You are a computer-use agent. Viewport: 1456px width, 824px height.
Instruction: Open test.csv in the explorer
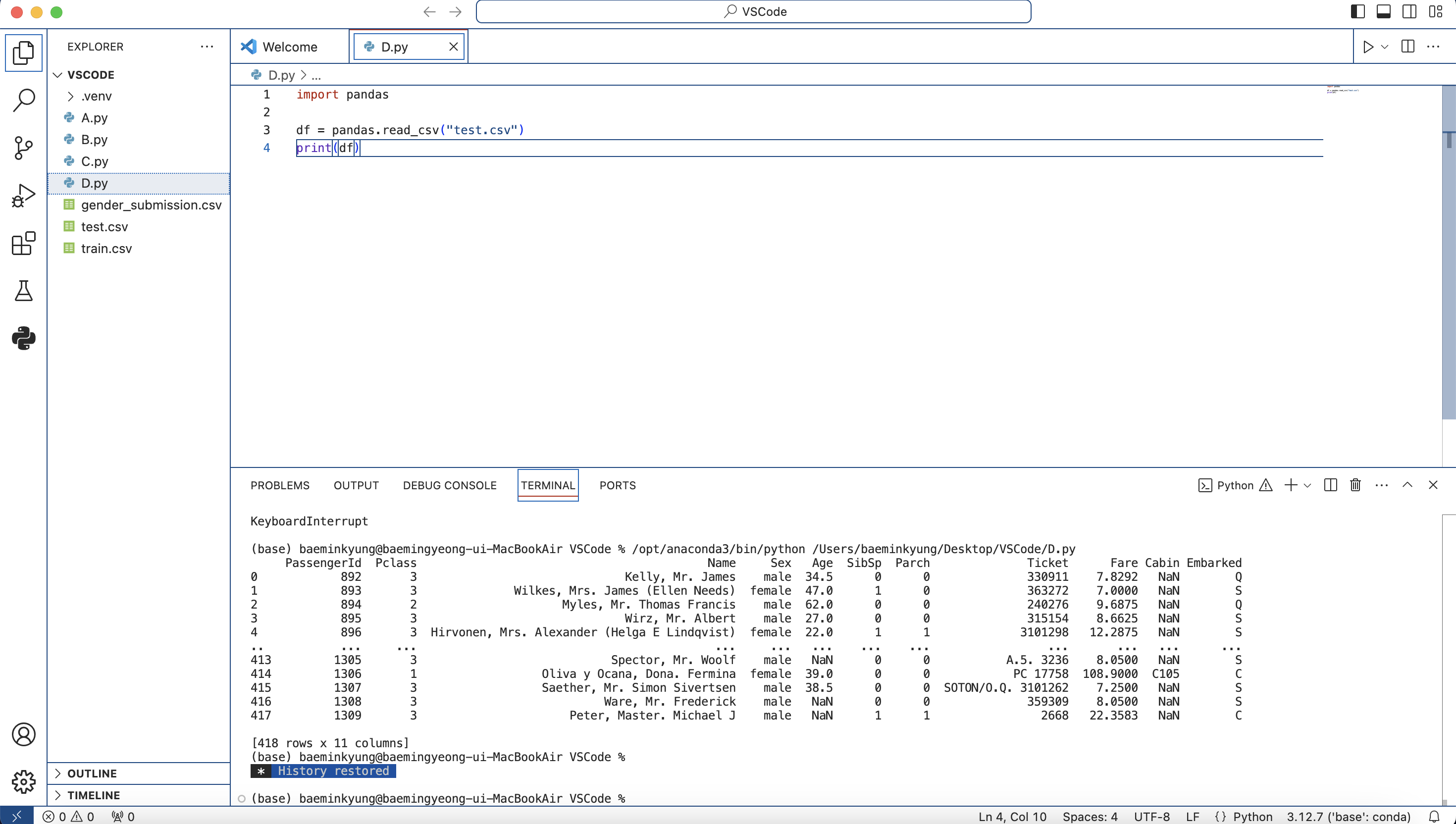pyautogui.click(x=138, y=226)
